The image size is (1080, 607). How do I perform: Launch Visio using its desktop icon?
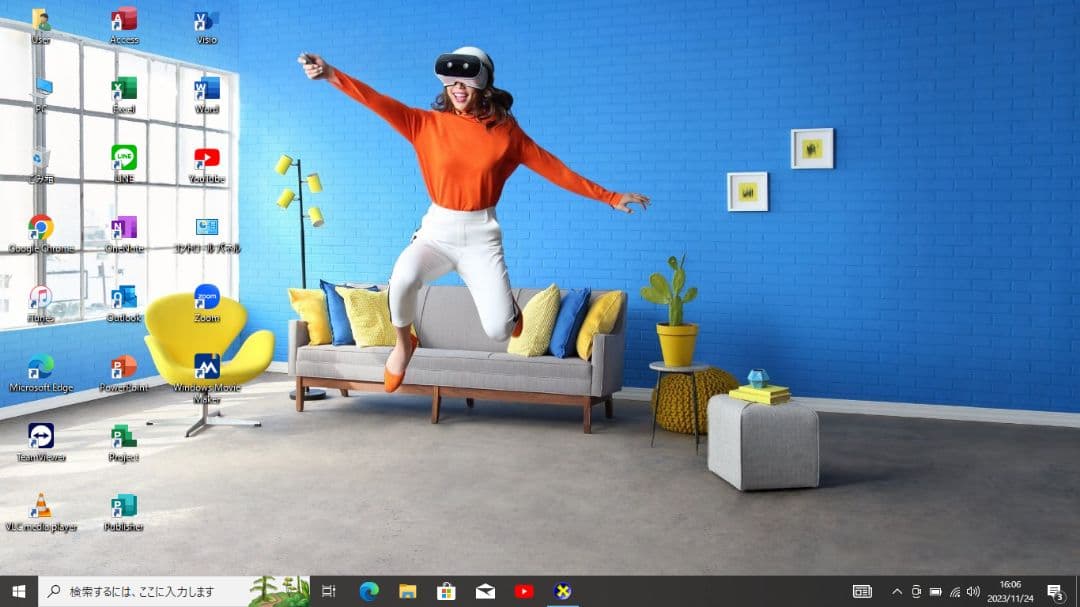tap(204, 22)
